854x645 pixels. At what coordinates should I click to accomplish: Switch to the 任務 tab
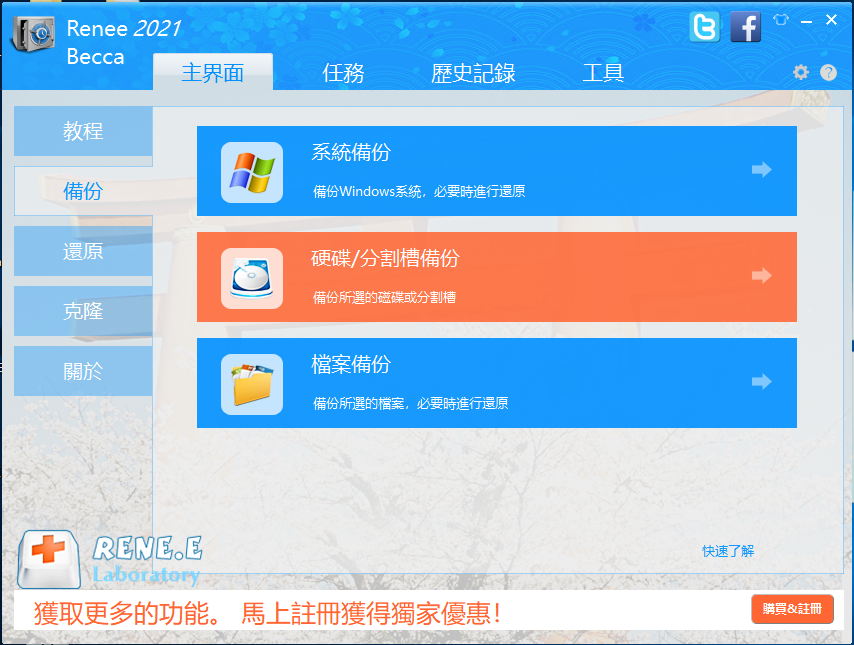point(343,72)
